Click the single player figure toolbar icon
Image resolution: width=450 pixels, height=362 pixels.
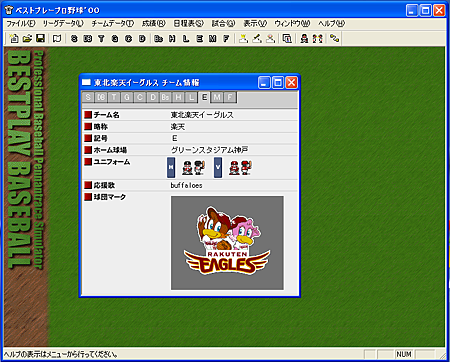304,39
